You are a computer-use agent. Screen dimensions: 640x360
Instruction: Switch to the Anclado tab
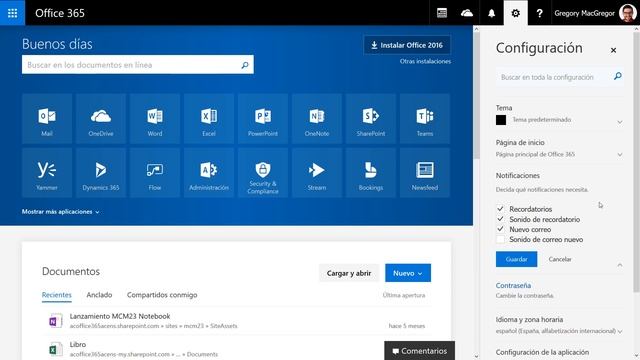point(99,295)
